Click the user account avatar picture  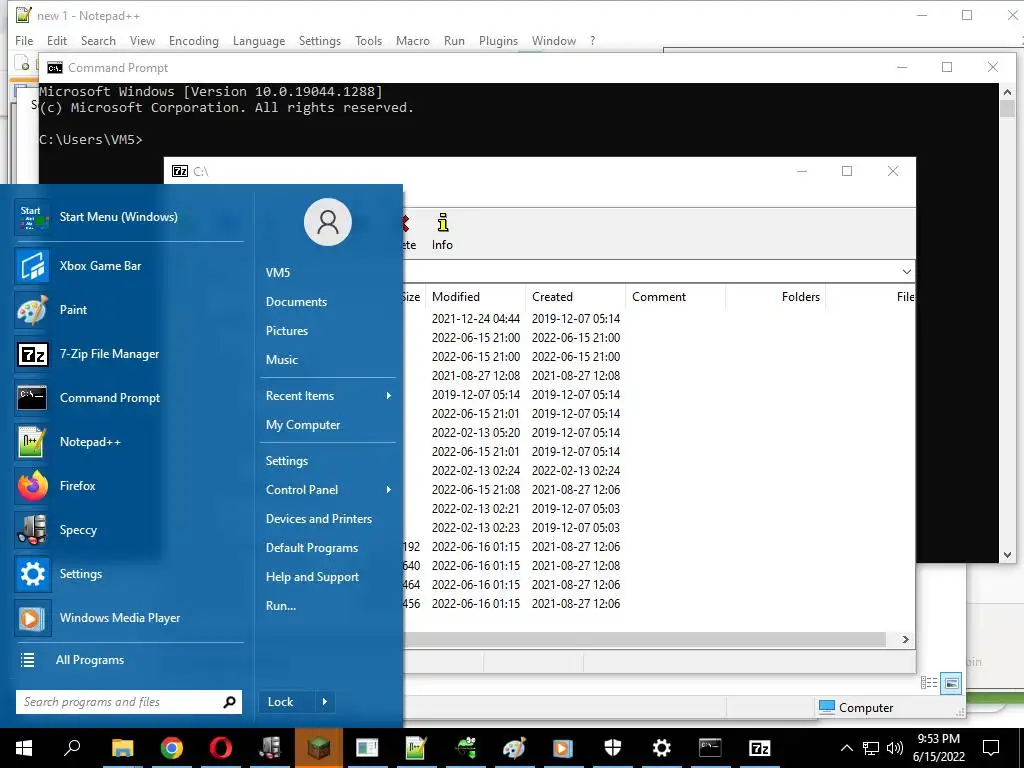tap(328, 222)
